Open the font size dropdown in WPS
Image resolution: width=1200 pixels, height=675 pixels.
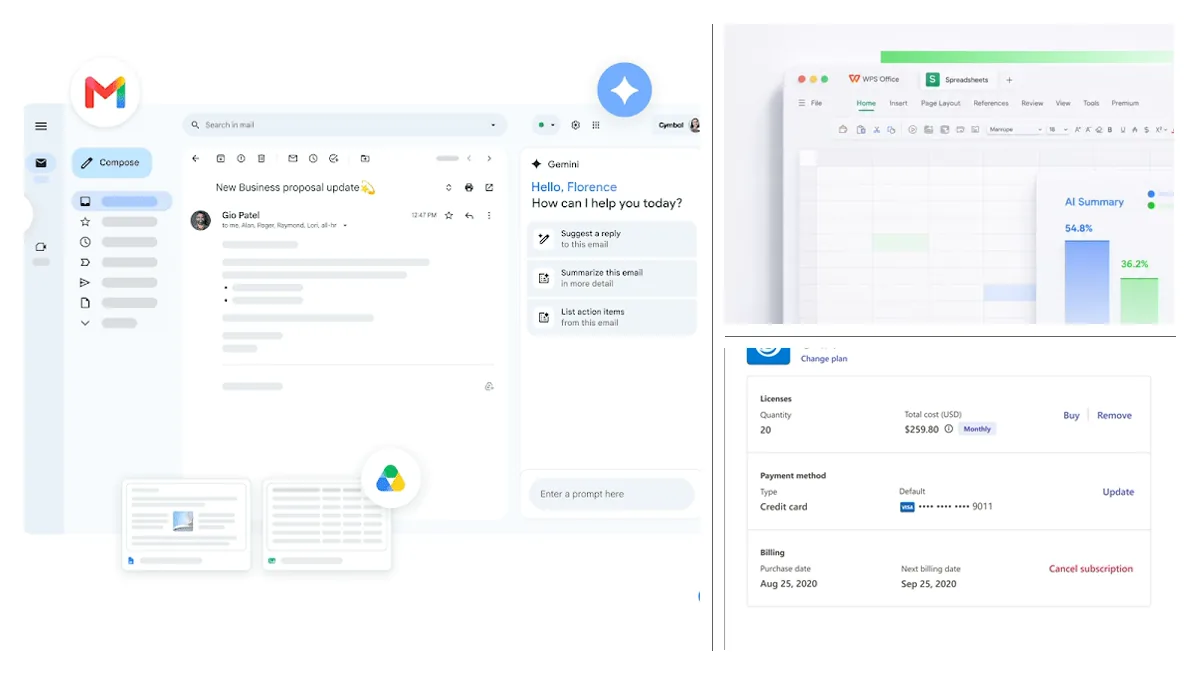pos(1058,129)
